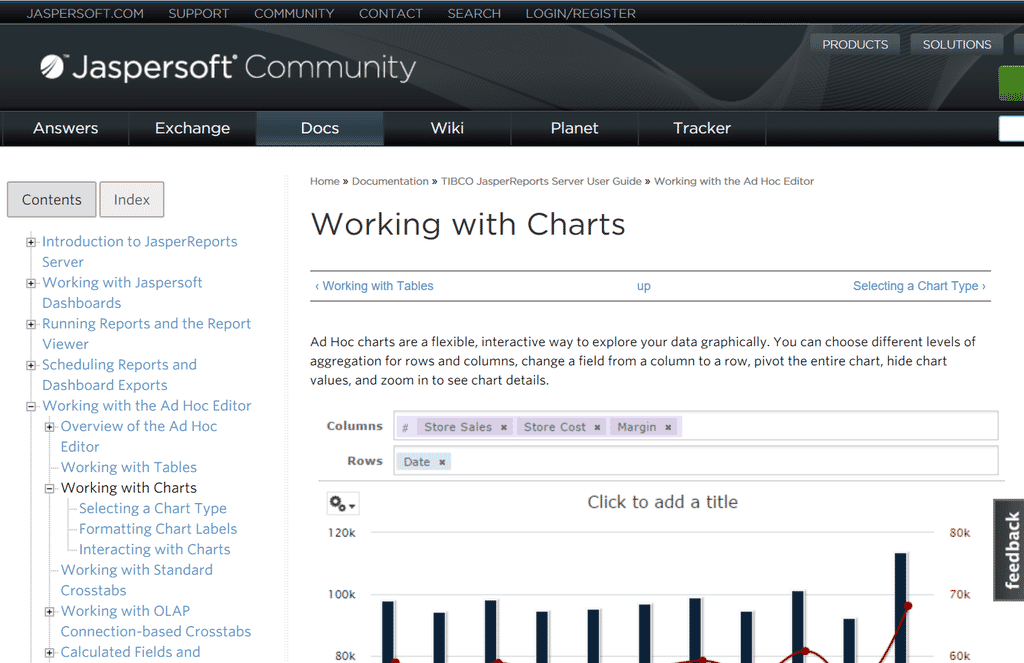Go to next page Selecting a Chart Type

click(x=919, y=286)
